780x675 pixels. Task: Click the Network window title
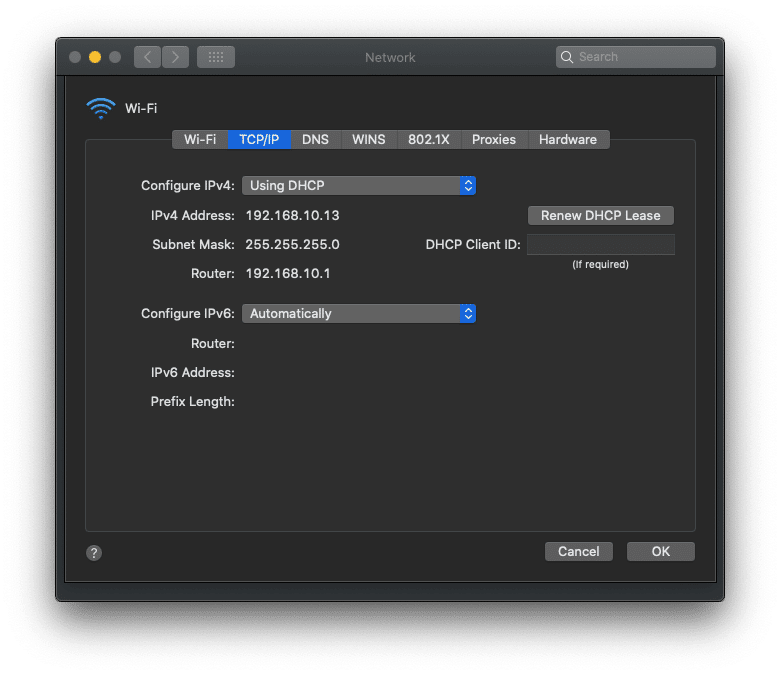pyautogui.click(x=390, y=57)
